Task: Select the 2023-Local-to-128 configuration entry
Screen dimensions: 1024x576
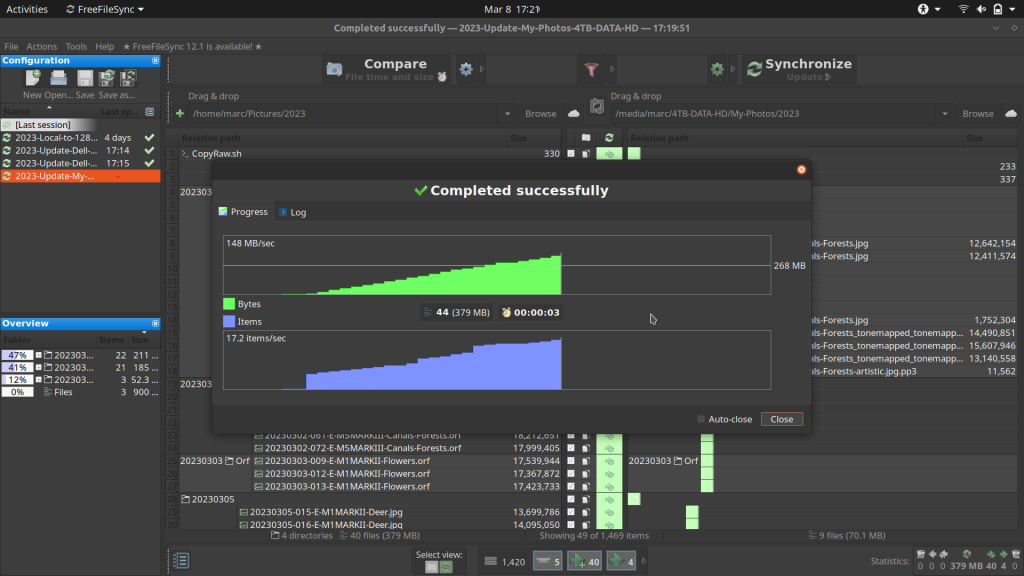Action: tap(55, 137)
